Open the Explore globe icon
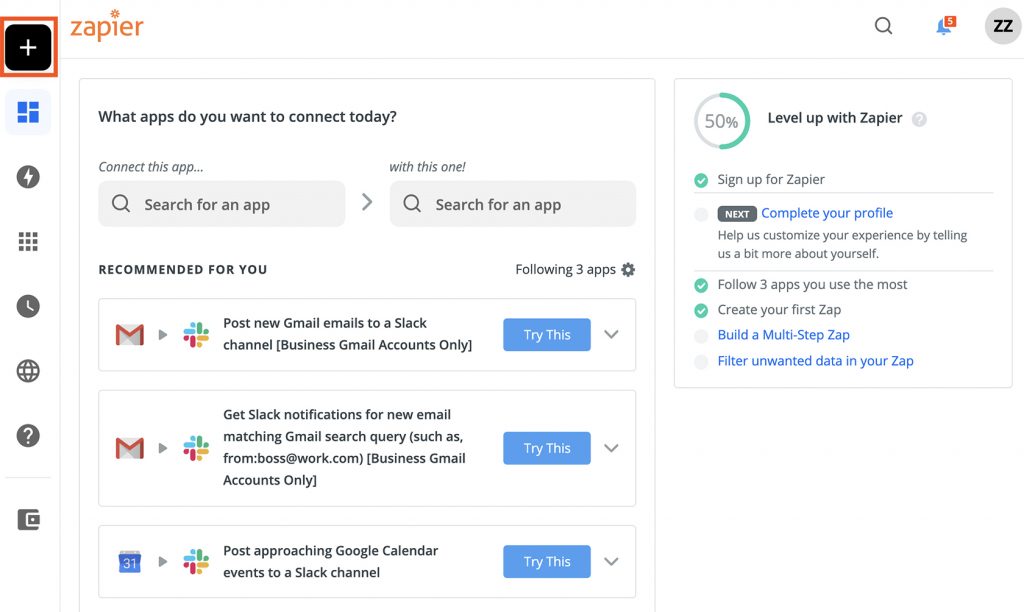This screenshot has height=612, width=1024. (x=28, y=371)
